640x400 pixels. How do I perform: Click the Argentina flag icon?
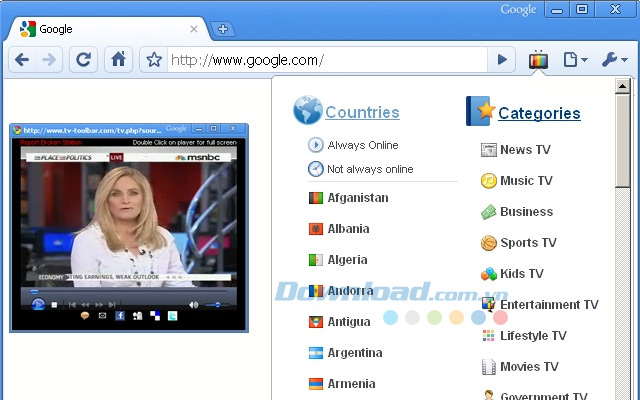(316, 353)
